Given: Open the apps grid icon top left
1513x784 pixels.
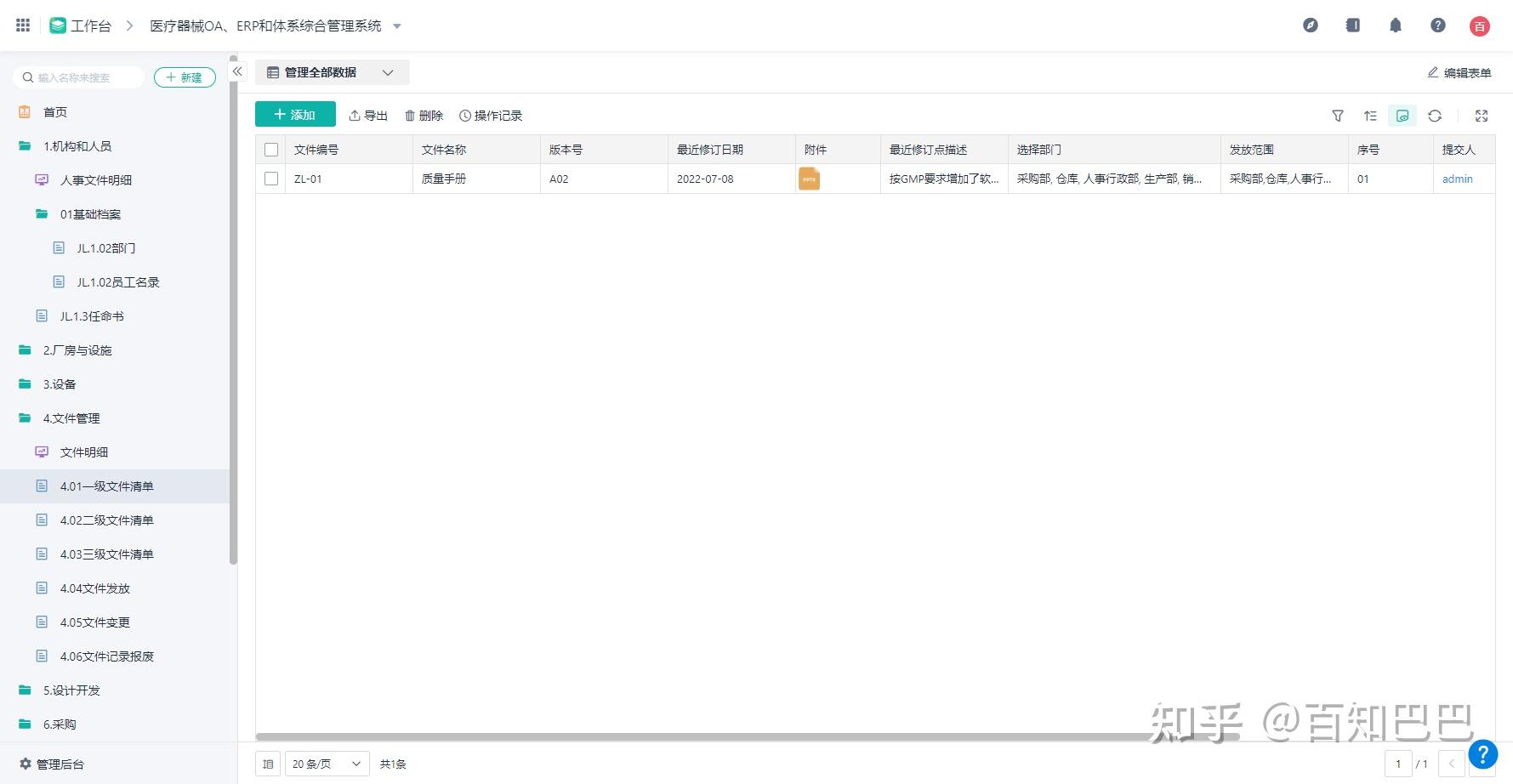Looking at the screenshot, I should click(x=22, y=24).
